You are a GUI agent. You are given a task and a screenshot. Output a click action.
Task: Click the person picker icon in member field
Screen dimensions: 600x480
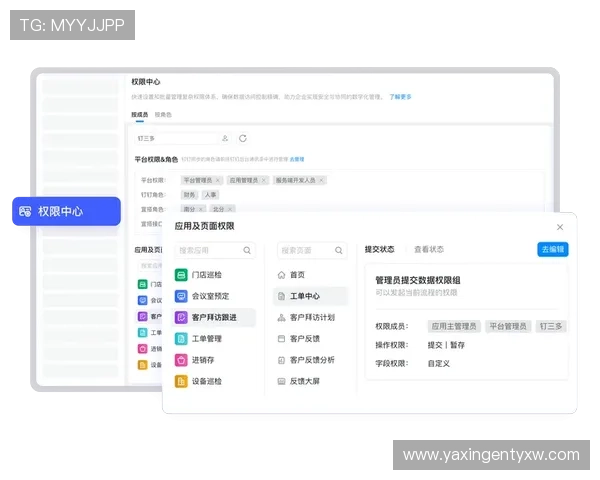225,138
